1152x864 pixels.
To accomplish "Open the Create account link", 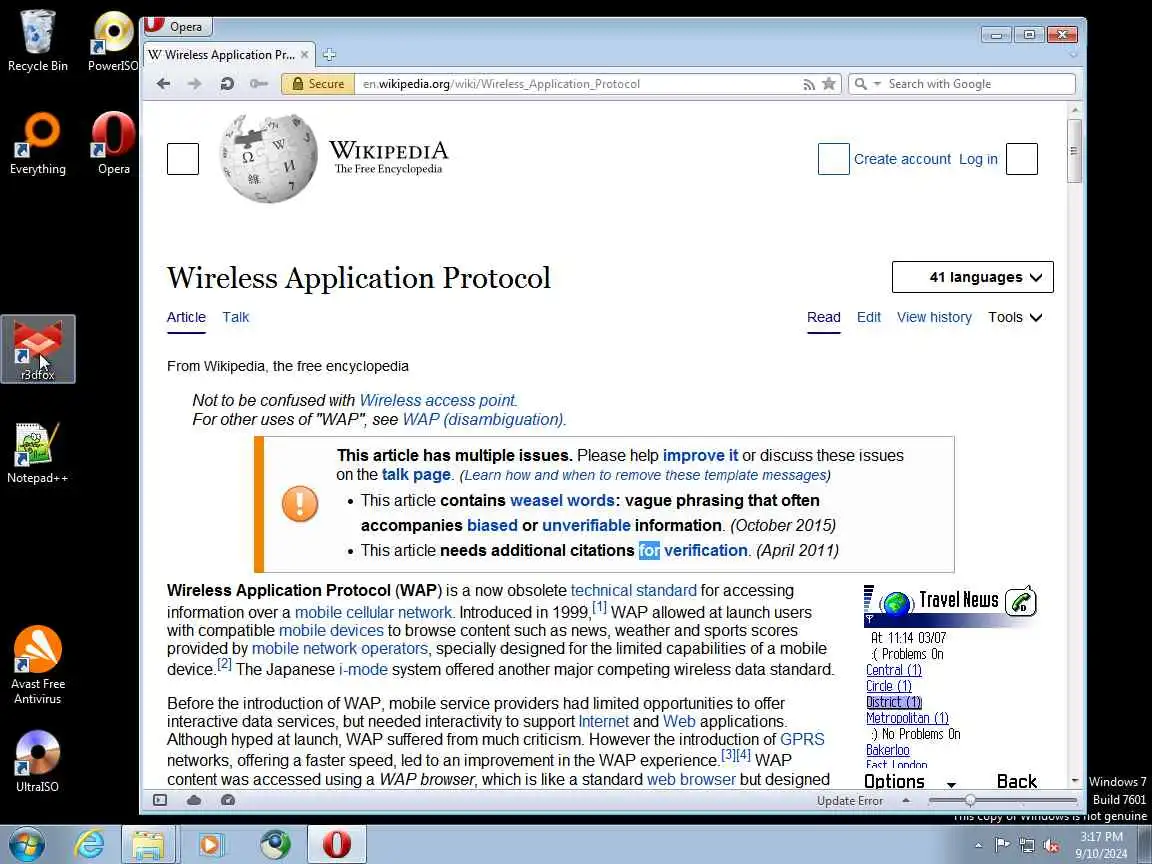I will pos(902,159).
